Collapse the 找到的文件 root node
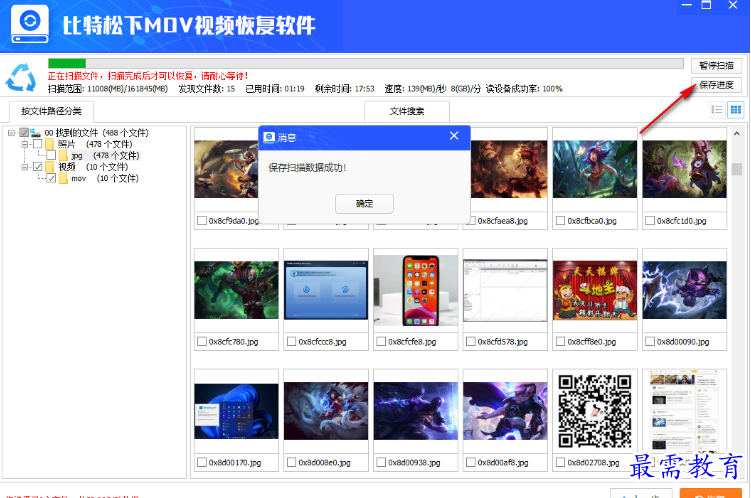The width and height of the screenshot is (751, 498). pos(11,132)
